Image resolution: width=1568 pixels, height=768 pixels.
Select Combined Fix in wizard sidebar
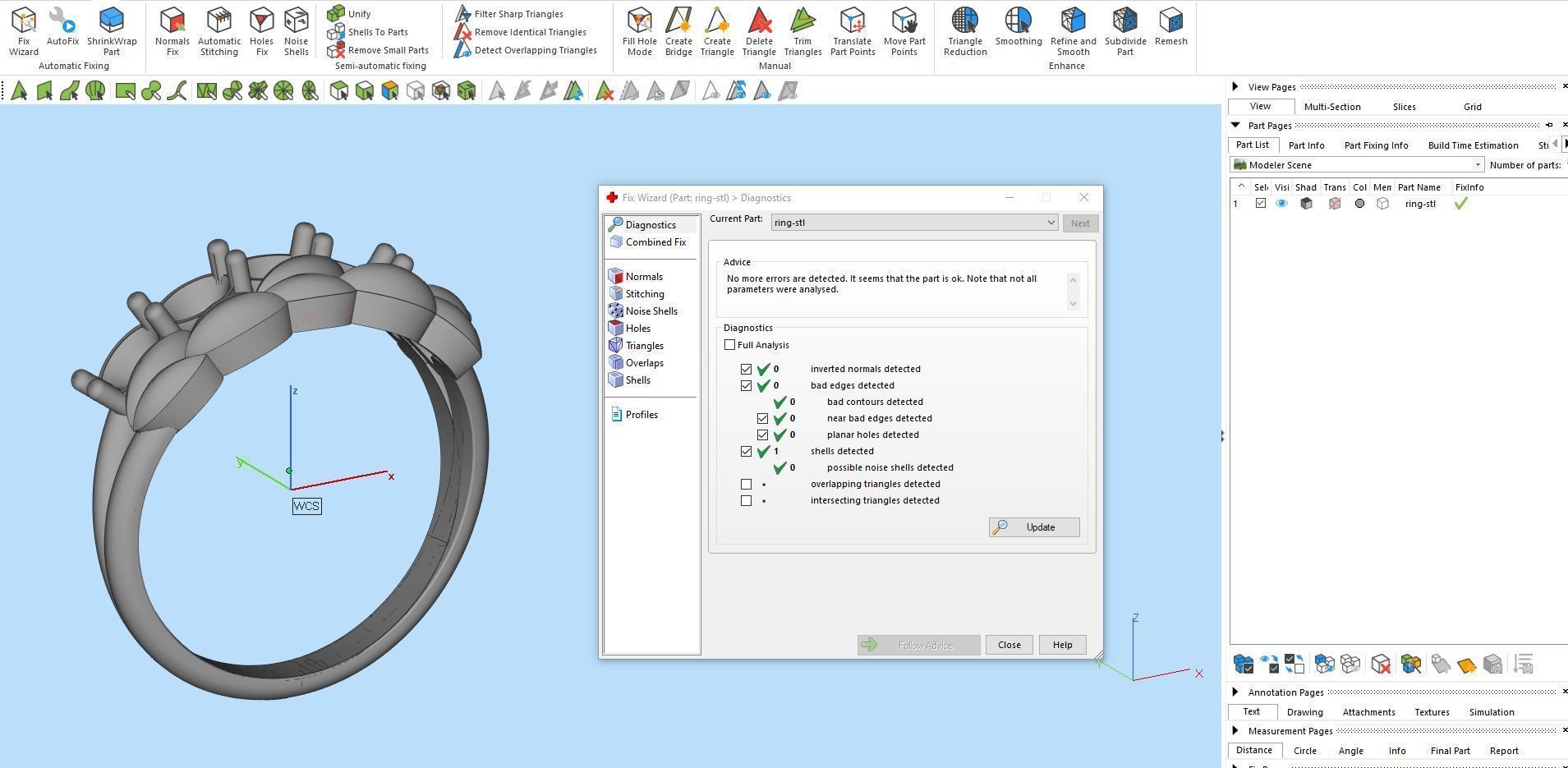(x=648, y=242)
